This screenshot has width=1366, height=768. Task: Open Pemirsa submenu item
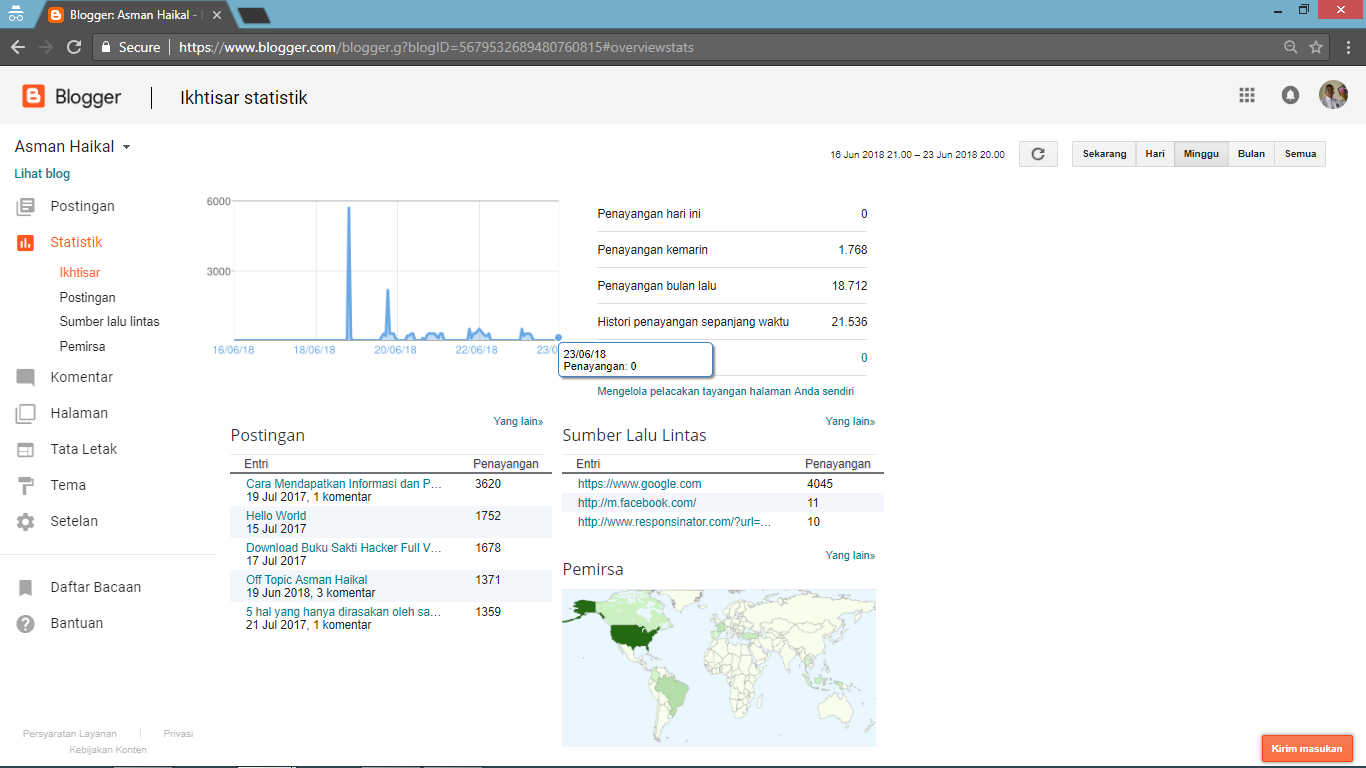point(83,346)
